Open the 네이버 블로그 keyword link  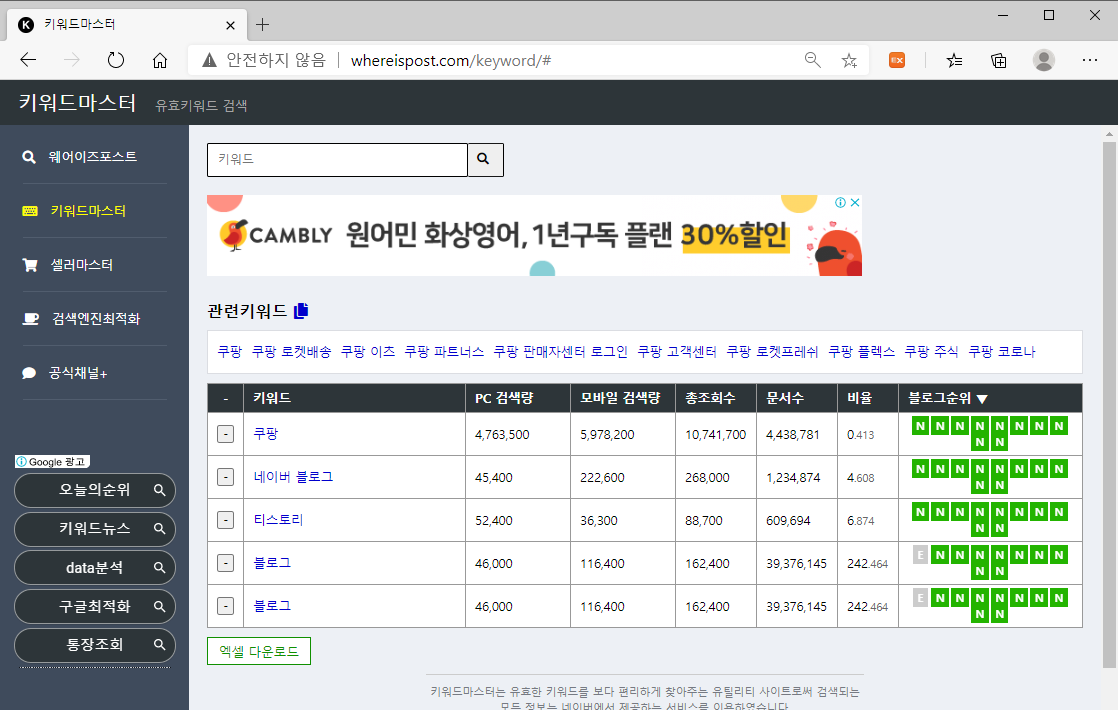point(293,476)
